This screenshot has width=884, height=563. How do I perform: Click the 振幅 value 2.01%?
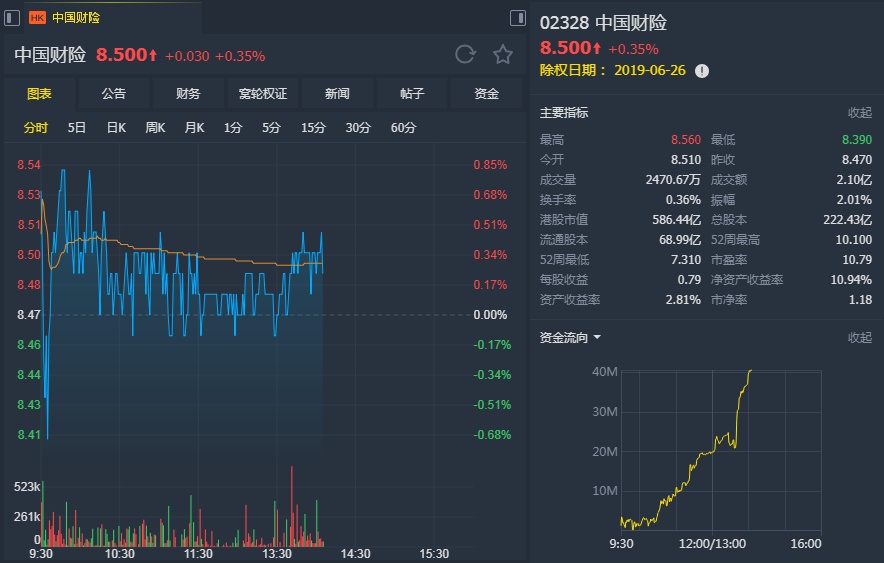point(854,200)
